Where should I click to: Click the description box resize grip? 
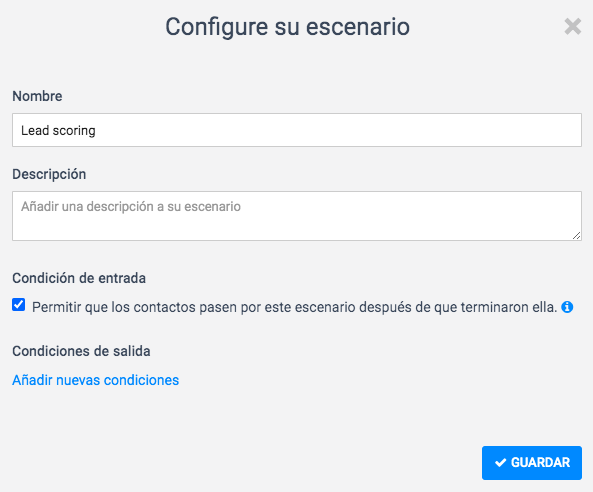[576, 236]
